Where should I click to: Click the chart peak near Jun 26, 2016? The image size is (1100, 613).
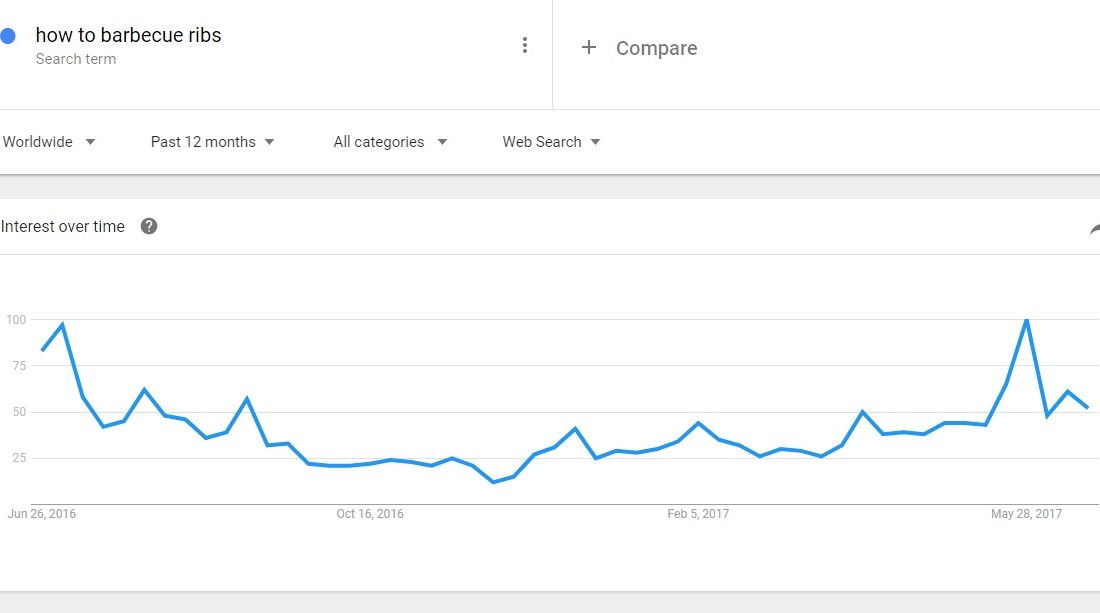[62, 324]
